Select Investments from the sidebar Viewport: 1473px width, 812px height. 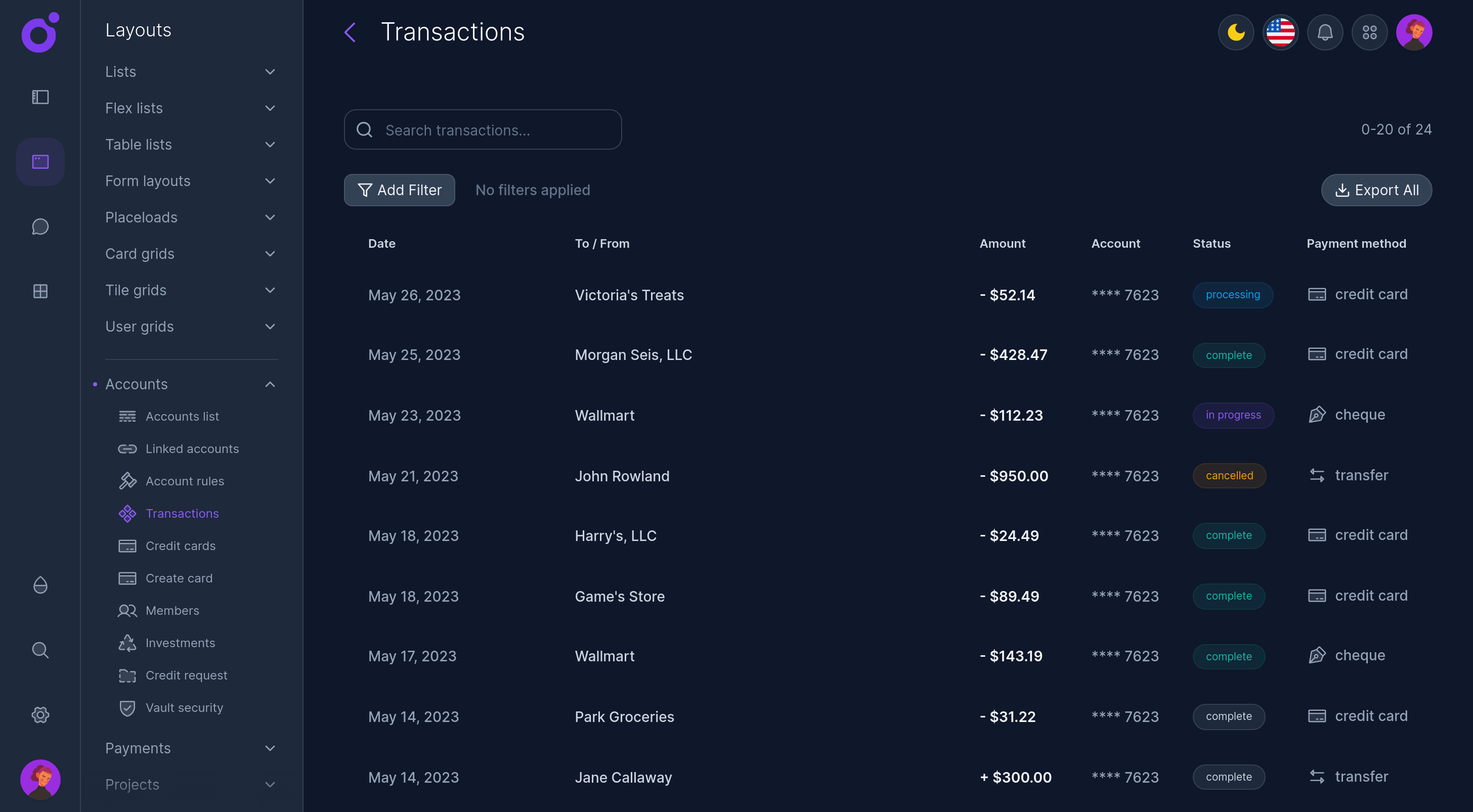181,642
